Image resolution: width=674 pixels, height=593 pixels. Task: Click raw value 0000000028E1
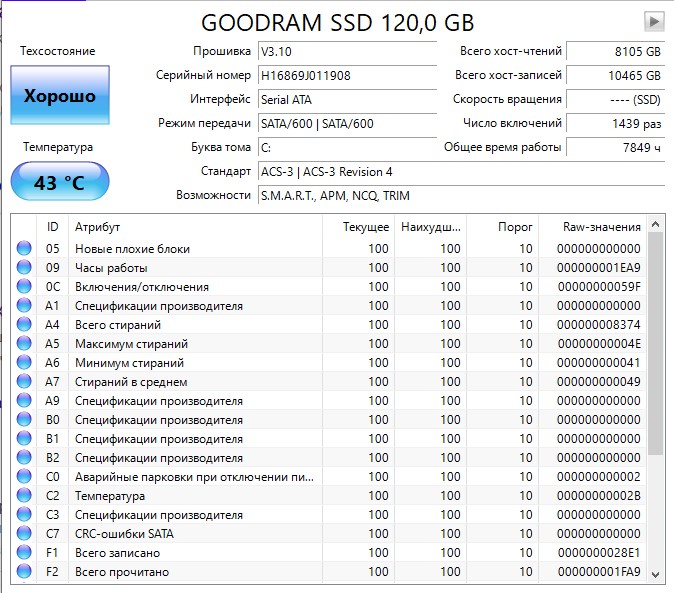pyautogui.click(x=599, y=553)
